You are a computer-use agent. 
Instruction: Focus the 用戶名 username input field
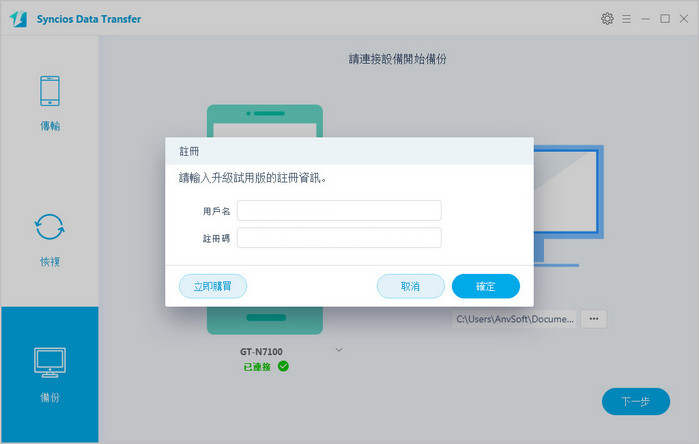coord(339,210)
